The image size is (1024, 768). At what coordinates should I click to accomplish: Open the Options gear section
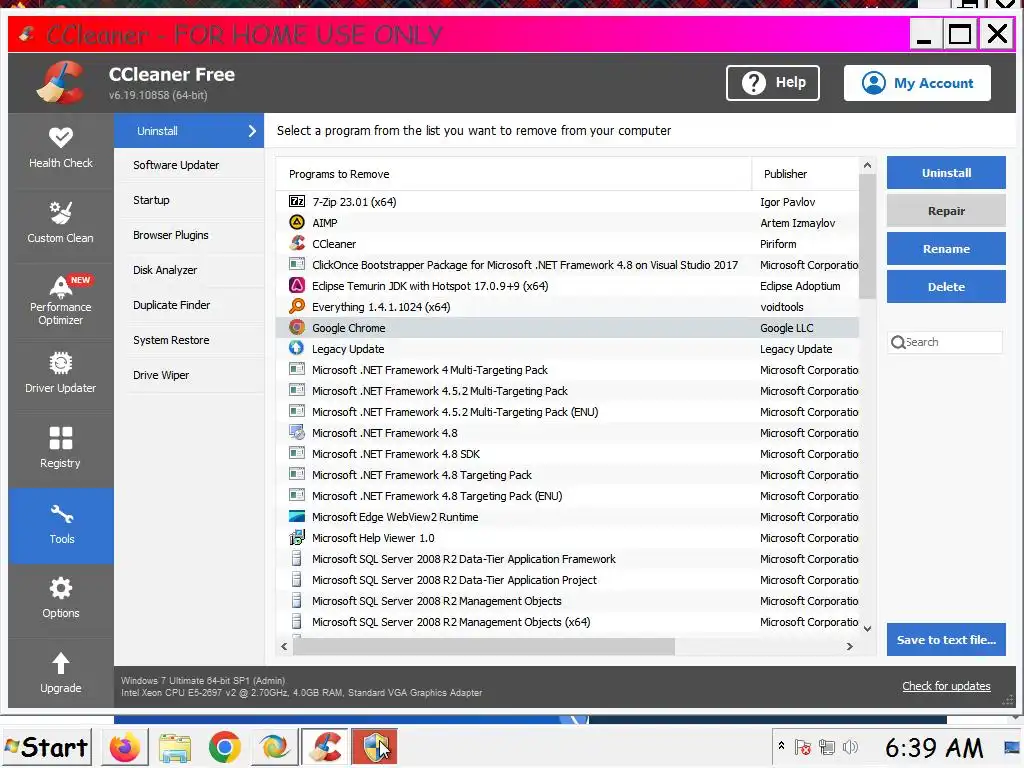61,598
